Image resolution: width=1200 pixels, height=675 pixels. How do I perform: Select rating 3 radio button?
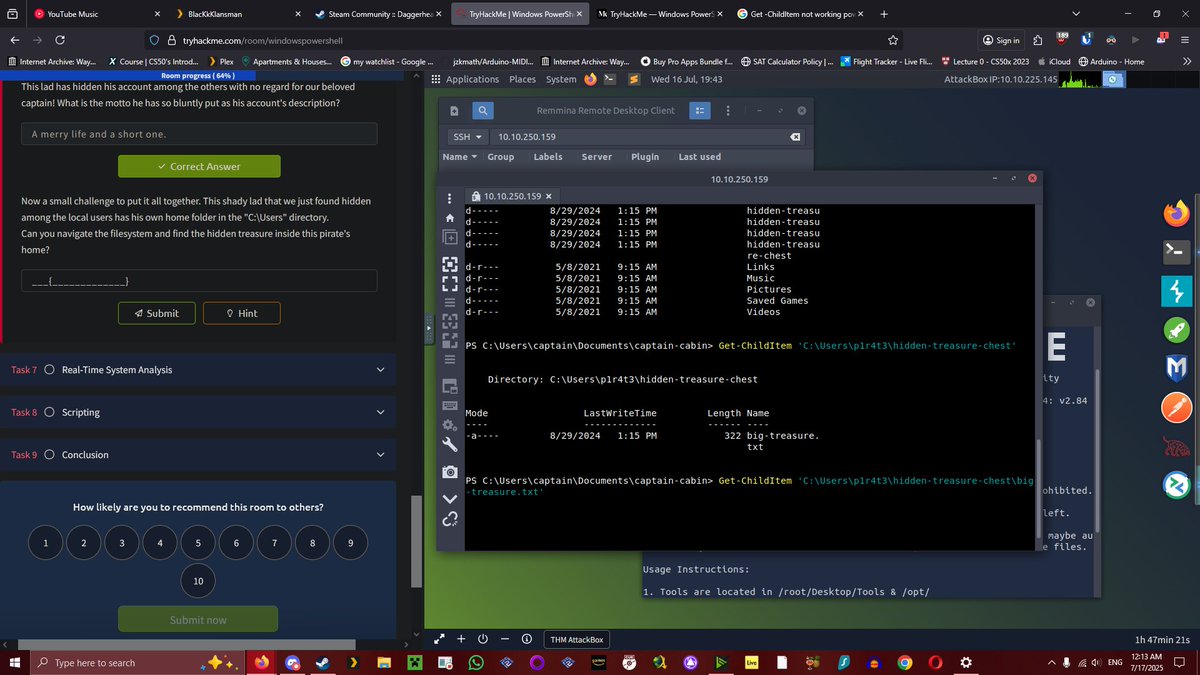(x=121, y=542)
